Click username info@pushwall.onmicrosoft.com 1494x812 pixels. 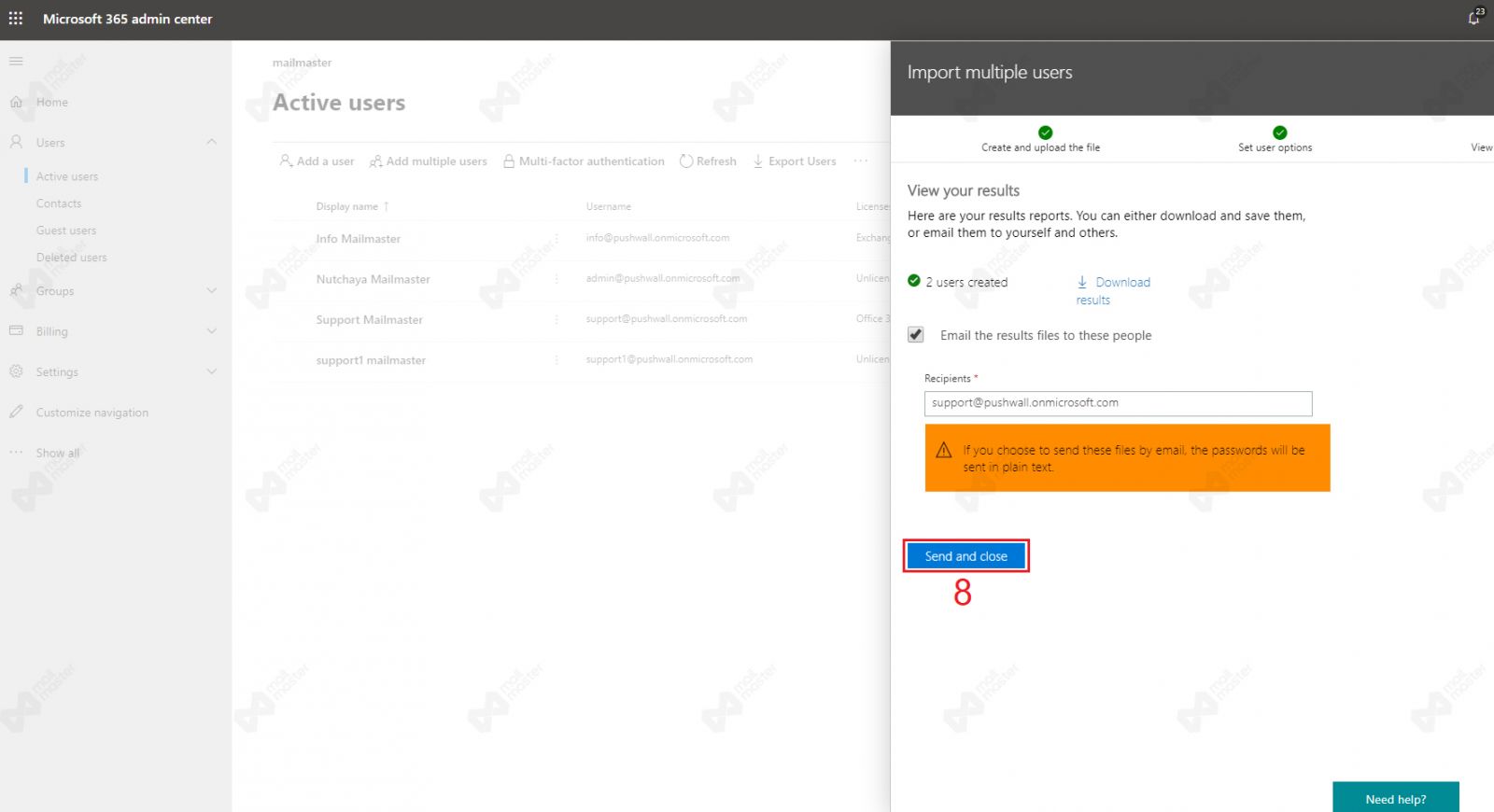(658, 238)
